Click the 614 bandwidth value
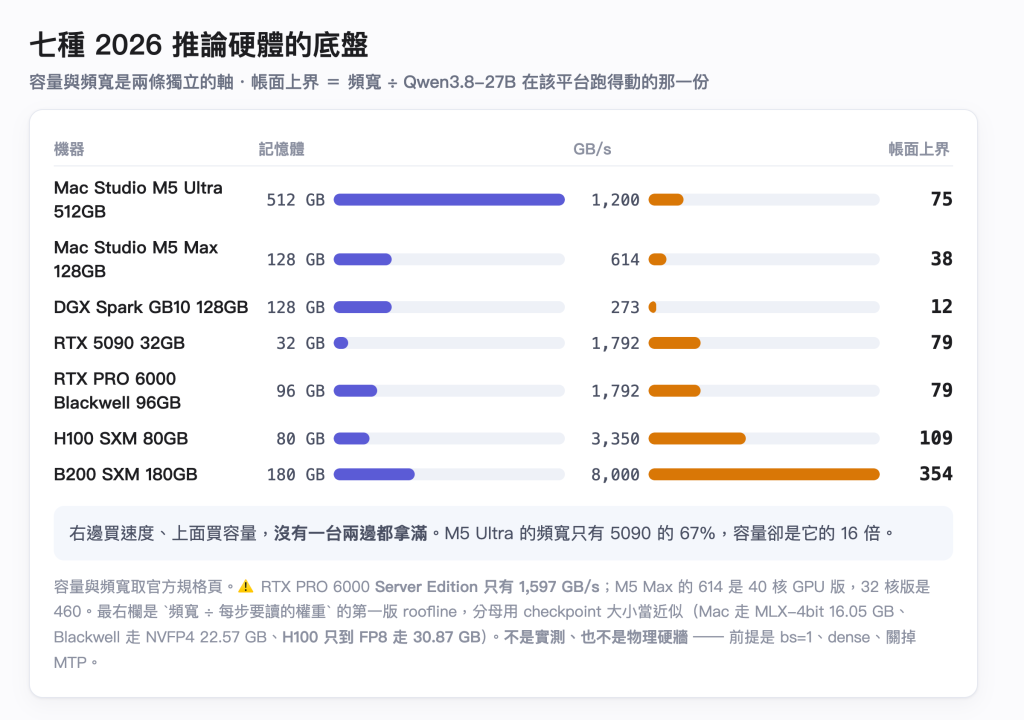This screenshot has width=1024, height=720. tap(625, 259)
